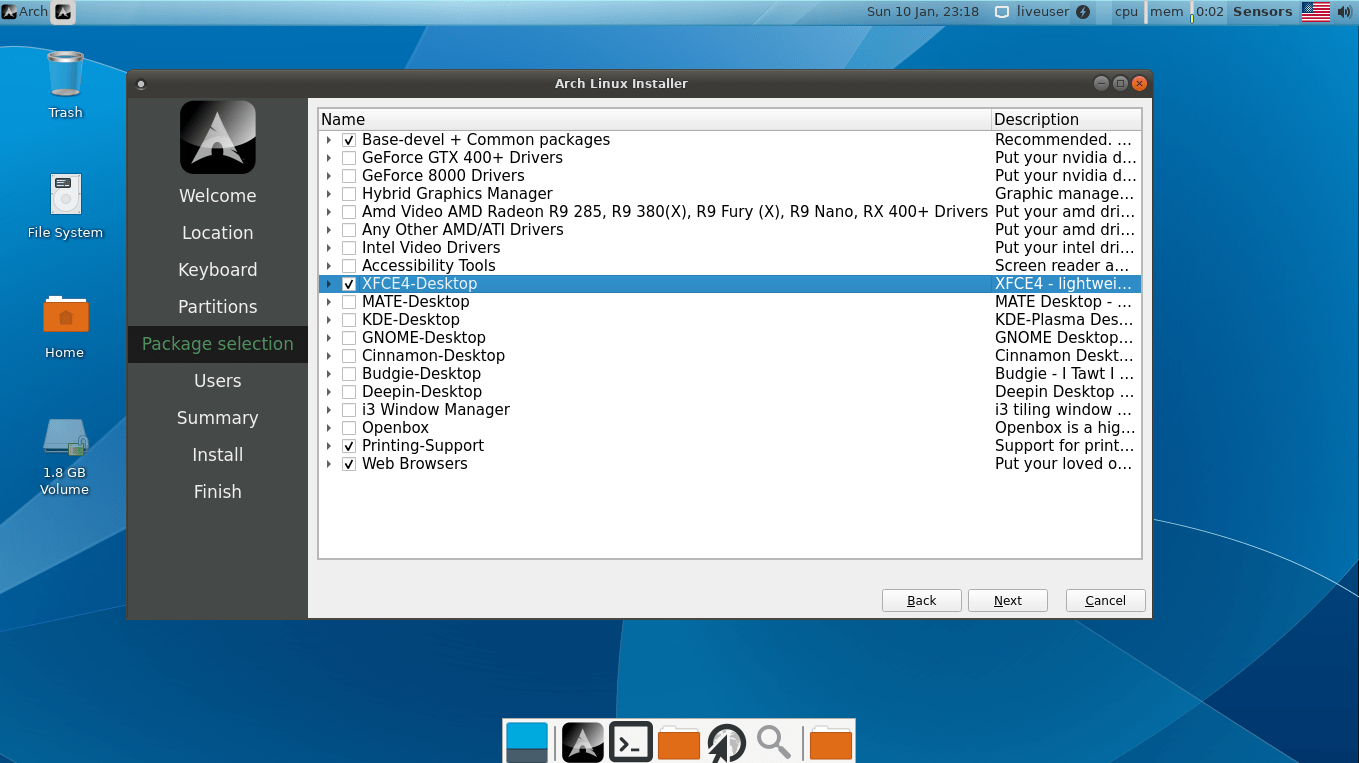Expand the Cinnamon-Desktop row
This screenshot has height=763, width=1359.
click(328, 356)
